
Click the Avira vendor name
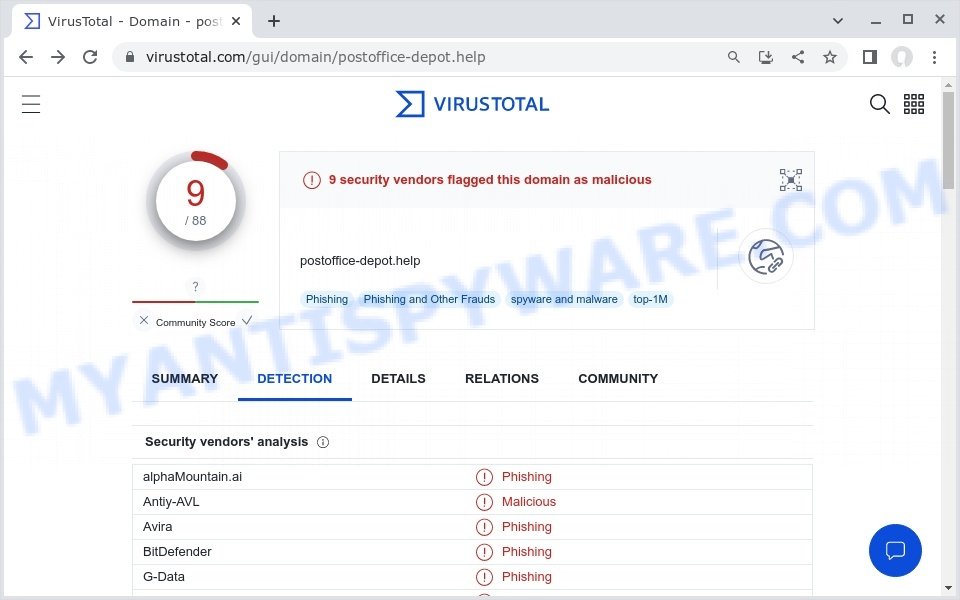157,527
